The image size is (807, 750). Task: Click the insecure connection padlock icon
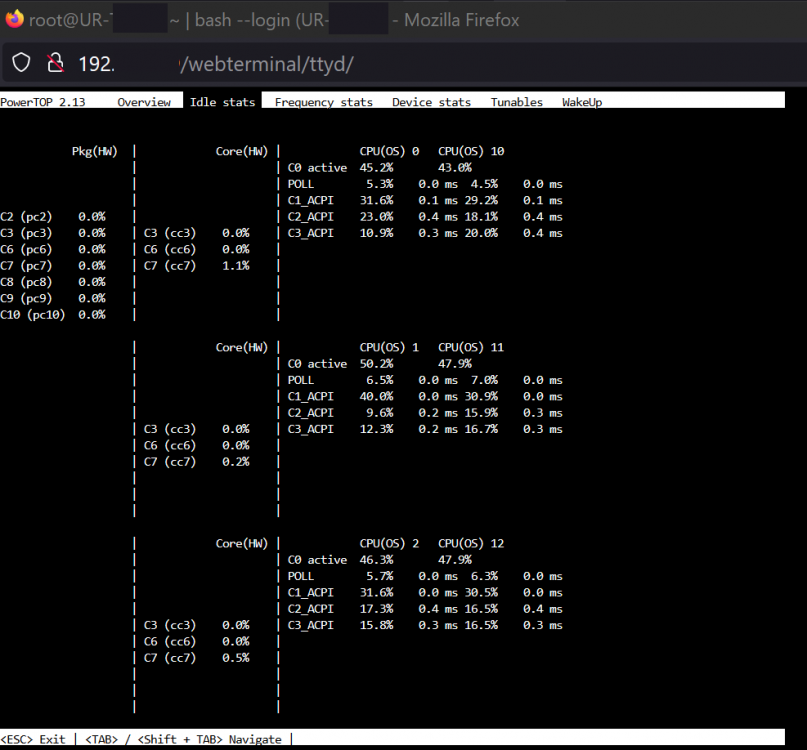(x=55, y=63)
